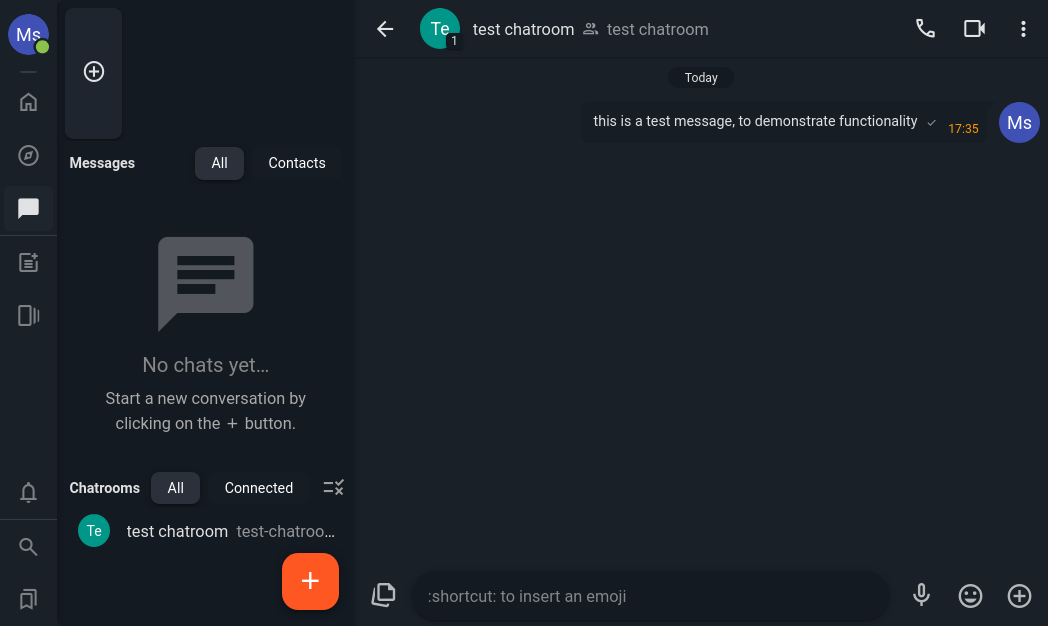The image size is (1048, 626).
Task: Select the All tab for Chatrooms
Action: [x=175, y=488]
